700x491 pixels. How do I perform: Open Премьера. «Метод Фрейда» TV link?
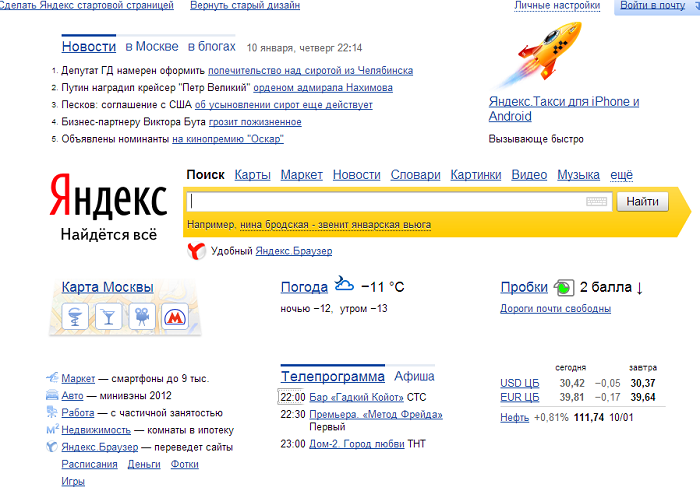pyautogui.click(x=376, y=415)
